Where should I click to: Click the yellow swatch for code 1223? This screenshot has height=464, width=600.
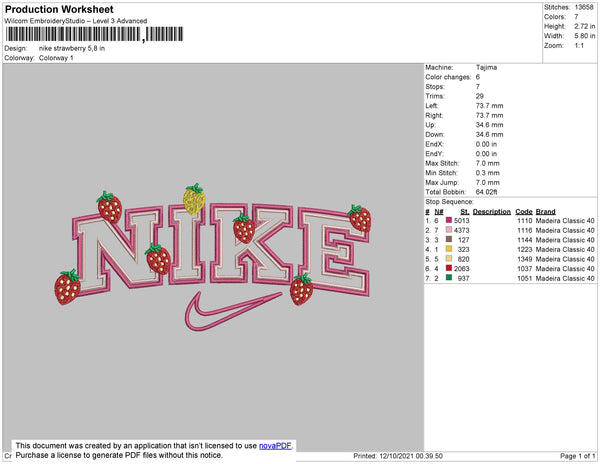tap(449, 249)
